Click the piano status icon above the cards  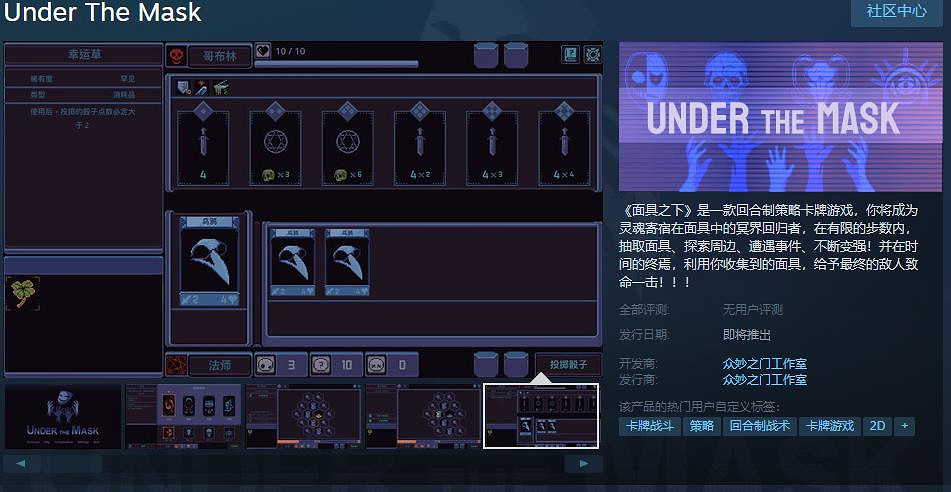tap(220, 88)
